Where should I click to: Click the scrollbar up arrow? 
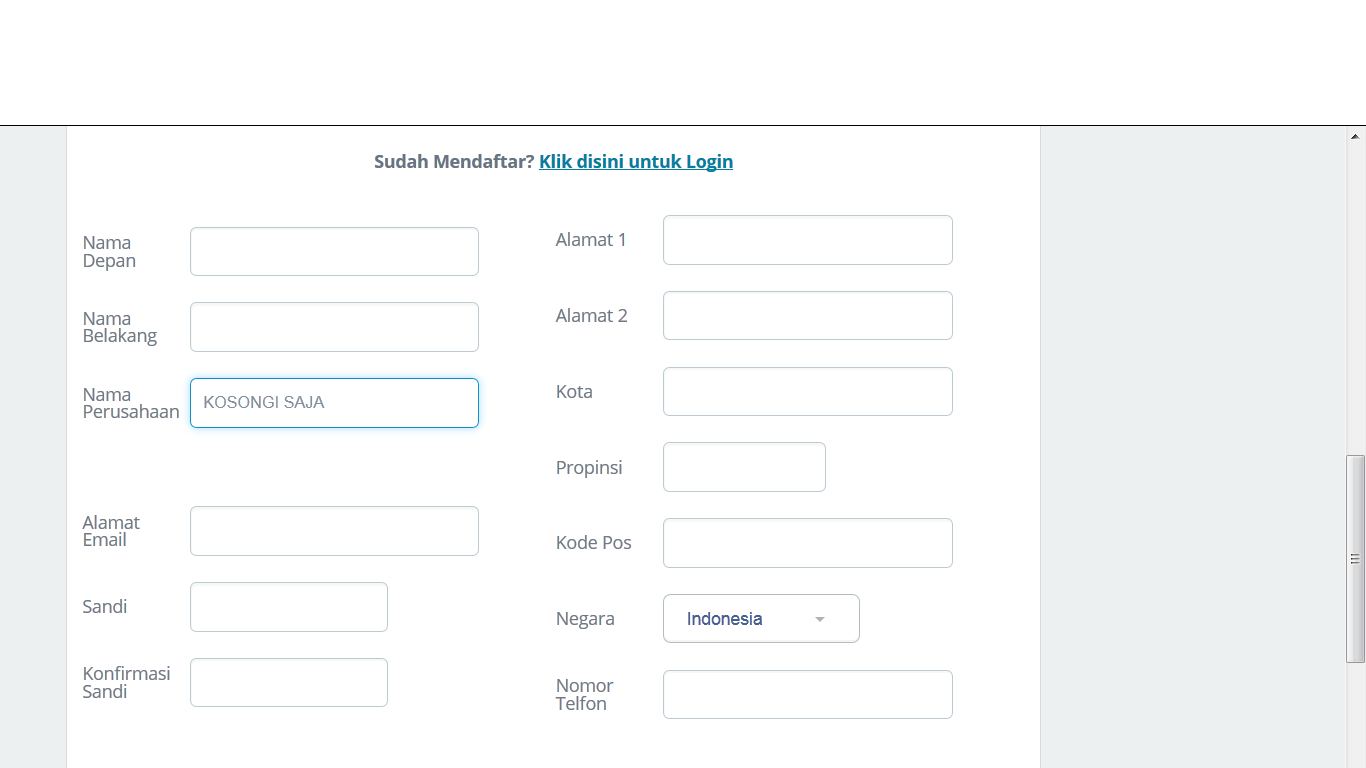(1356, 136)
